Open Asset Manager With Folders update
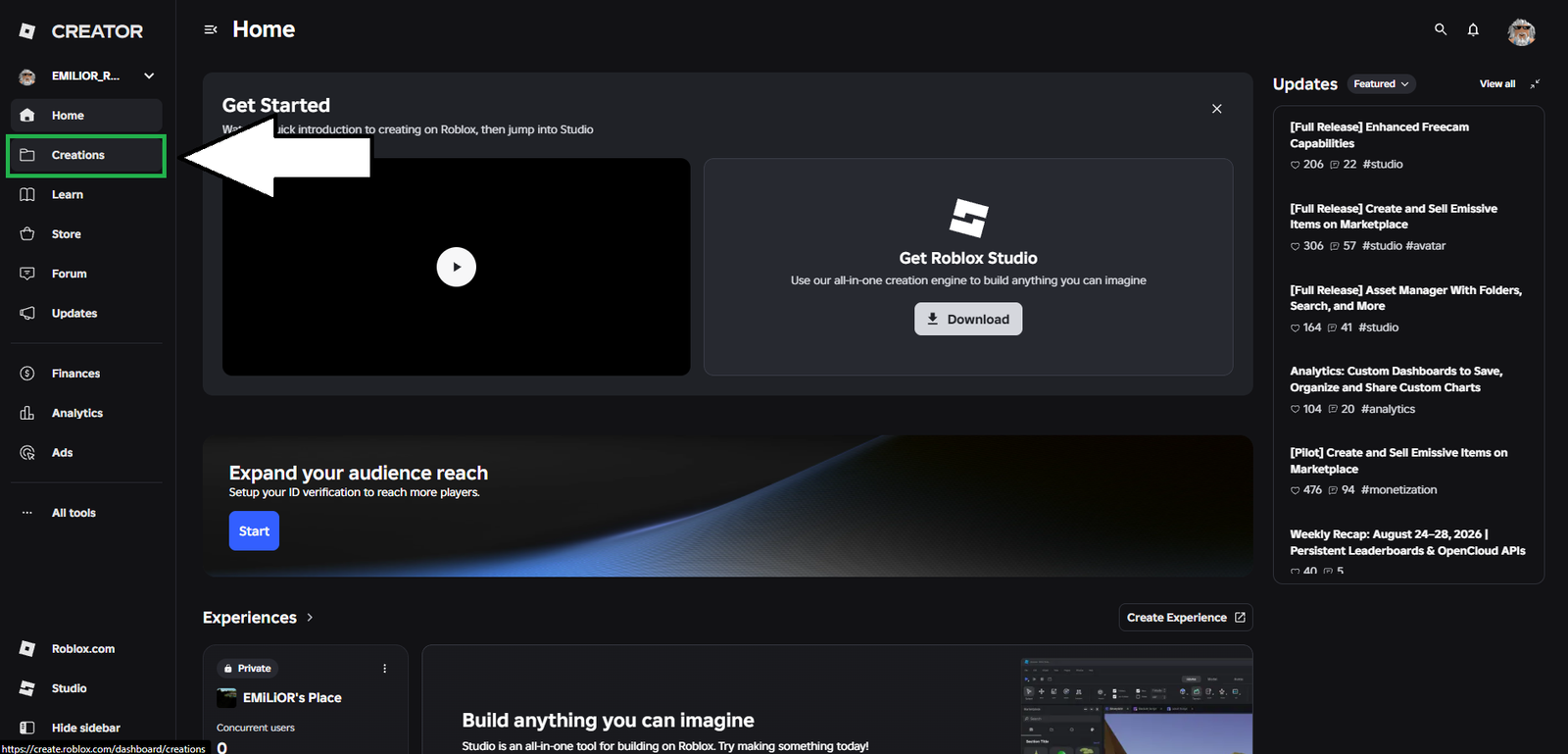The height and width of the screenshot is (754, 1568). [1405, 298]
